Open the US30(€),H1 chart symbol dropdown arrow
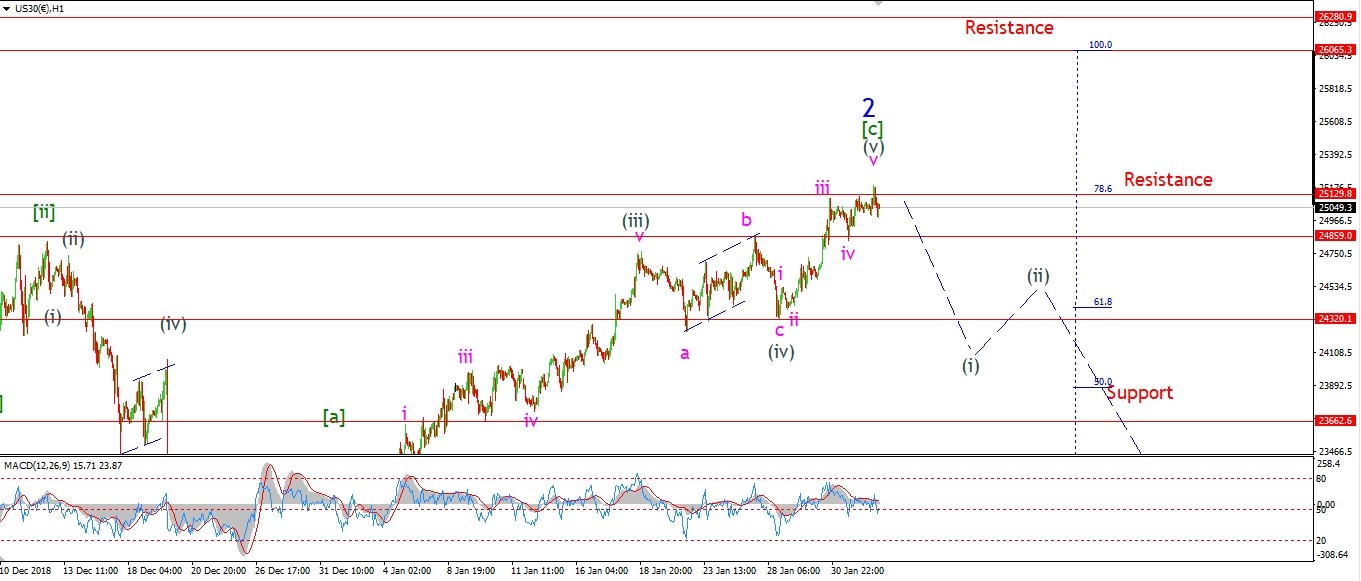The image size is (1361, 581). click(7, 8)
